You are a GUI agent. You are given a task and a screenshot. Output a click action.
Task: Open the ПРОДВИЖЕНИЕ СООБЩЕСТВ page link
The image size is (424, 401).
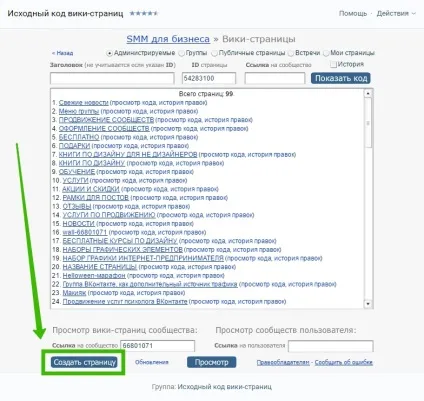[x=106, y=120]
